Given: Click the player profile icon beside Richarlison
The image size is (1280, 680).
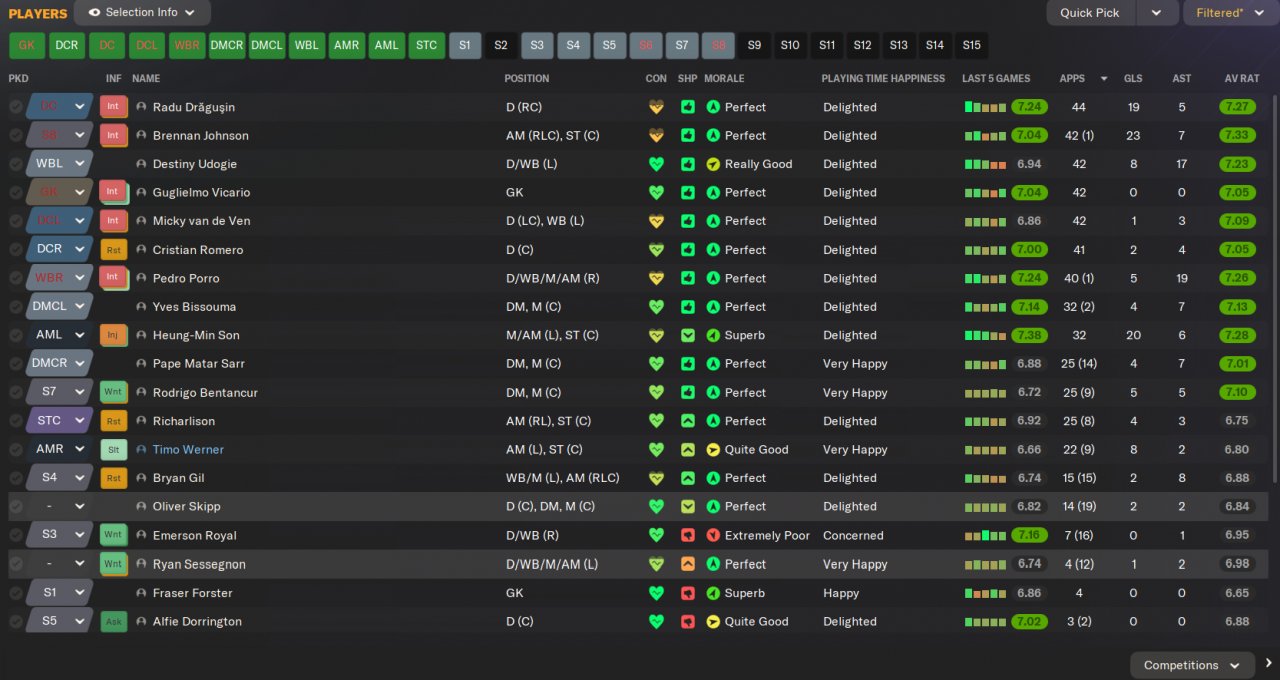Looking at the screenshot, I should point(141,421).
